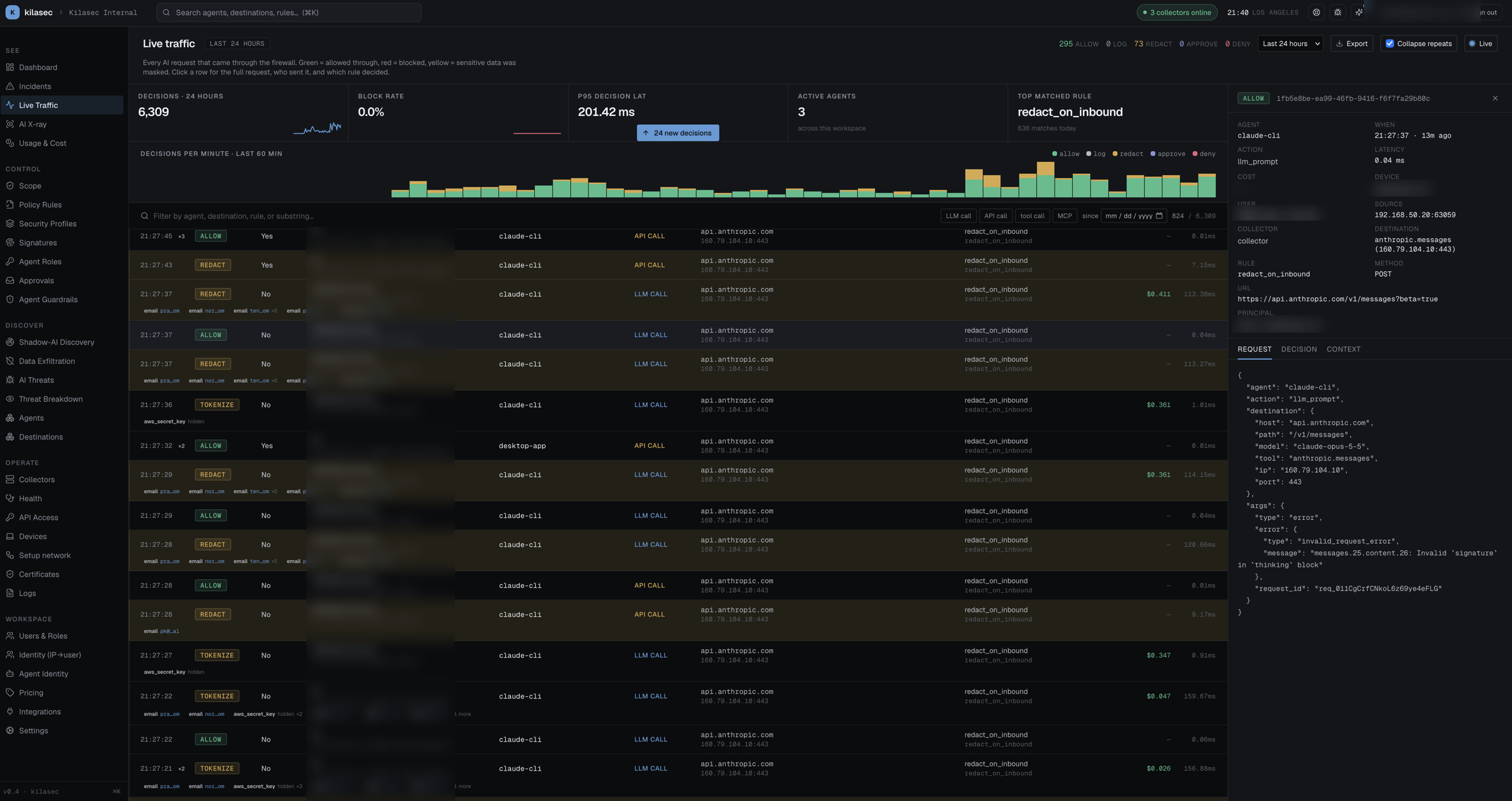Click the 24 new decisions button
Image resolution: width=1512 pixels, height=801 pixels.
coord(677,133)
